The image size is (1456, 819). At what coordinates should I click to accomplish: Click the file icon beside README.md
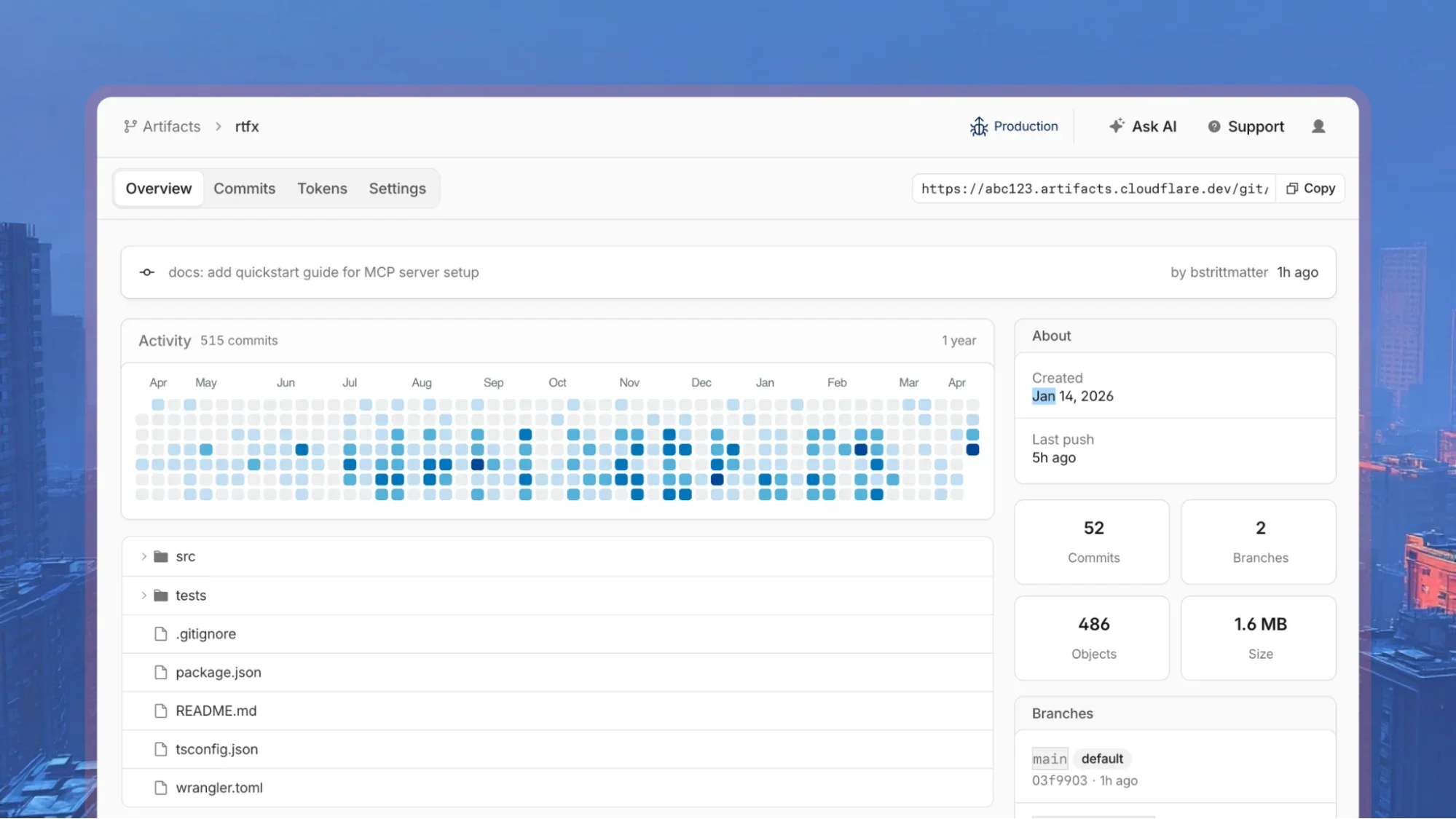point(160,711)
